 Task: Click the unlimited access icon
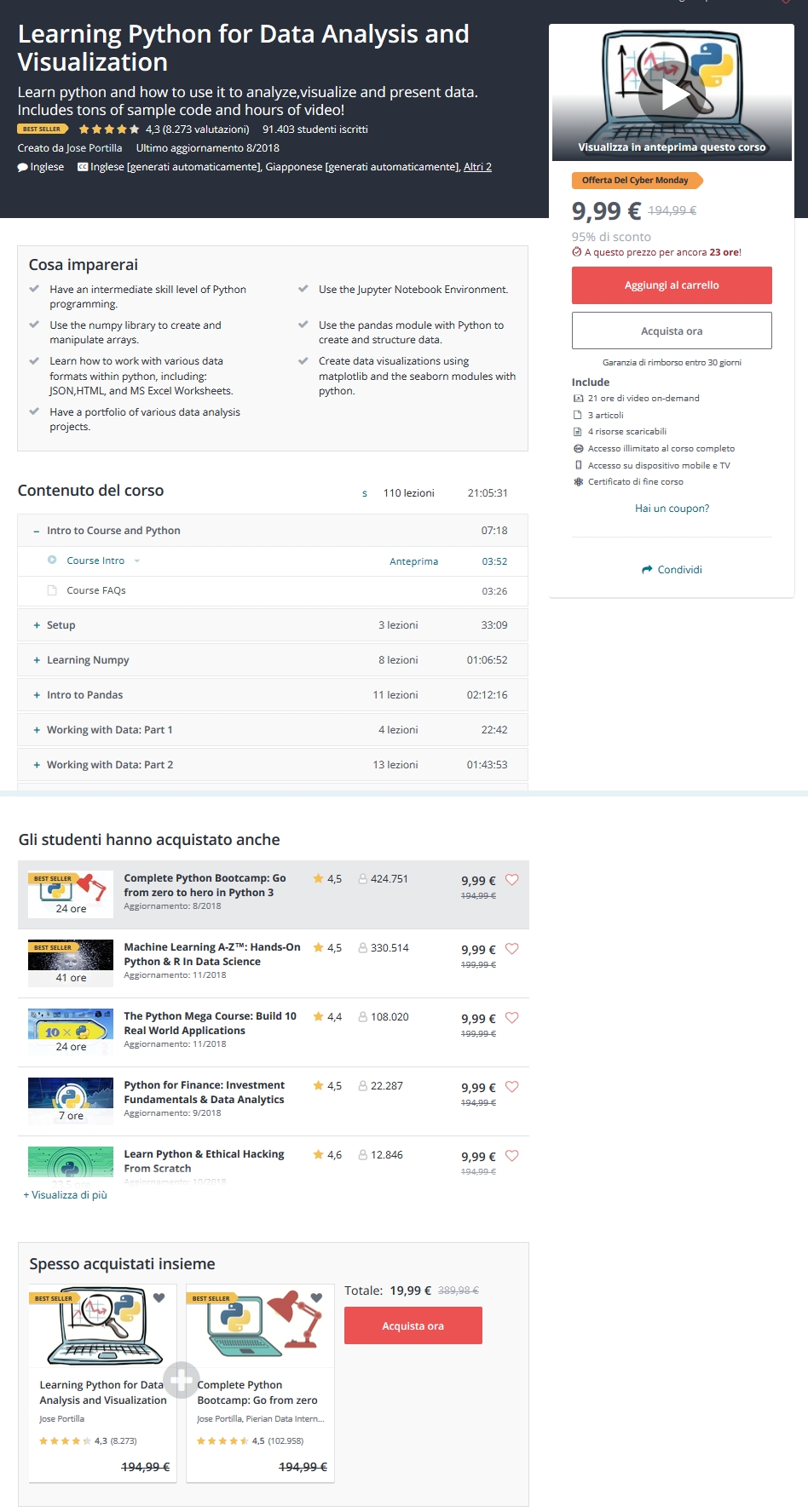(x=579, y=449)
